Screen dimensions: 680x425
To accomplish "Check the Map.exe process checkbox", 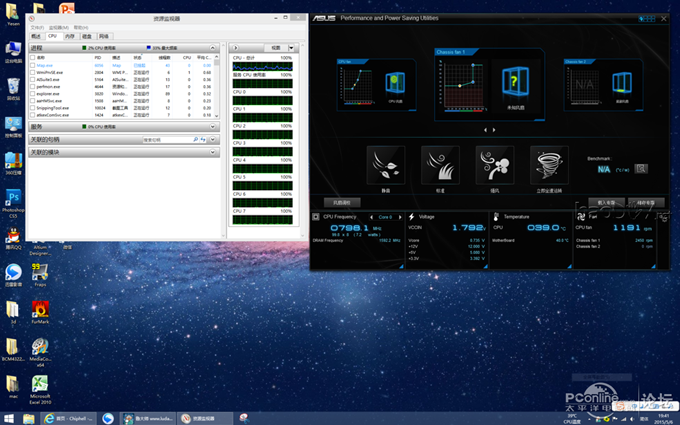I will (31, 66).
